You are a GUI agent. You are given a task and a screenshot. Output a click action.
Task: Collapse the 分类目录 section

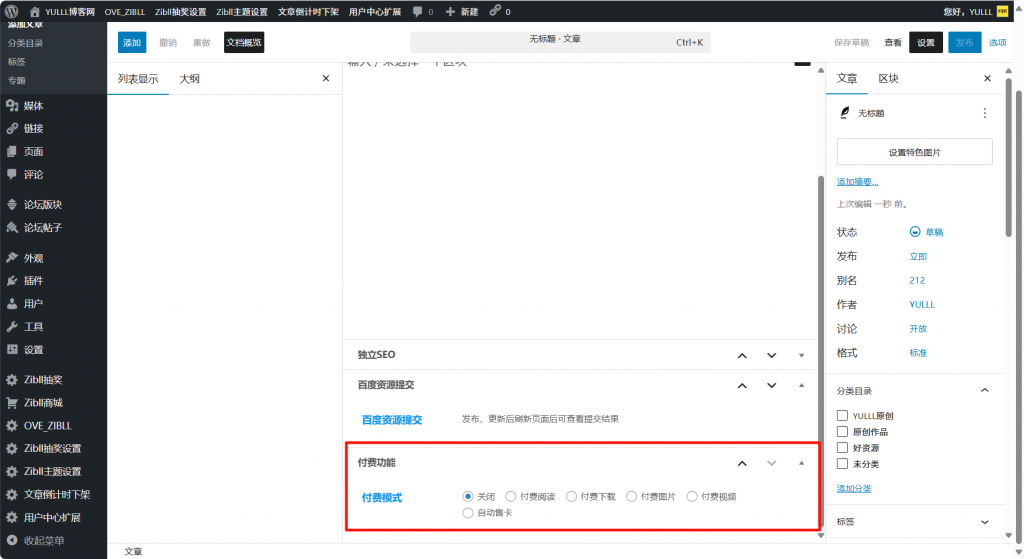[x=984, y=391]
